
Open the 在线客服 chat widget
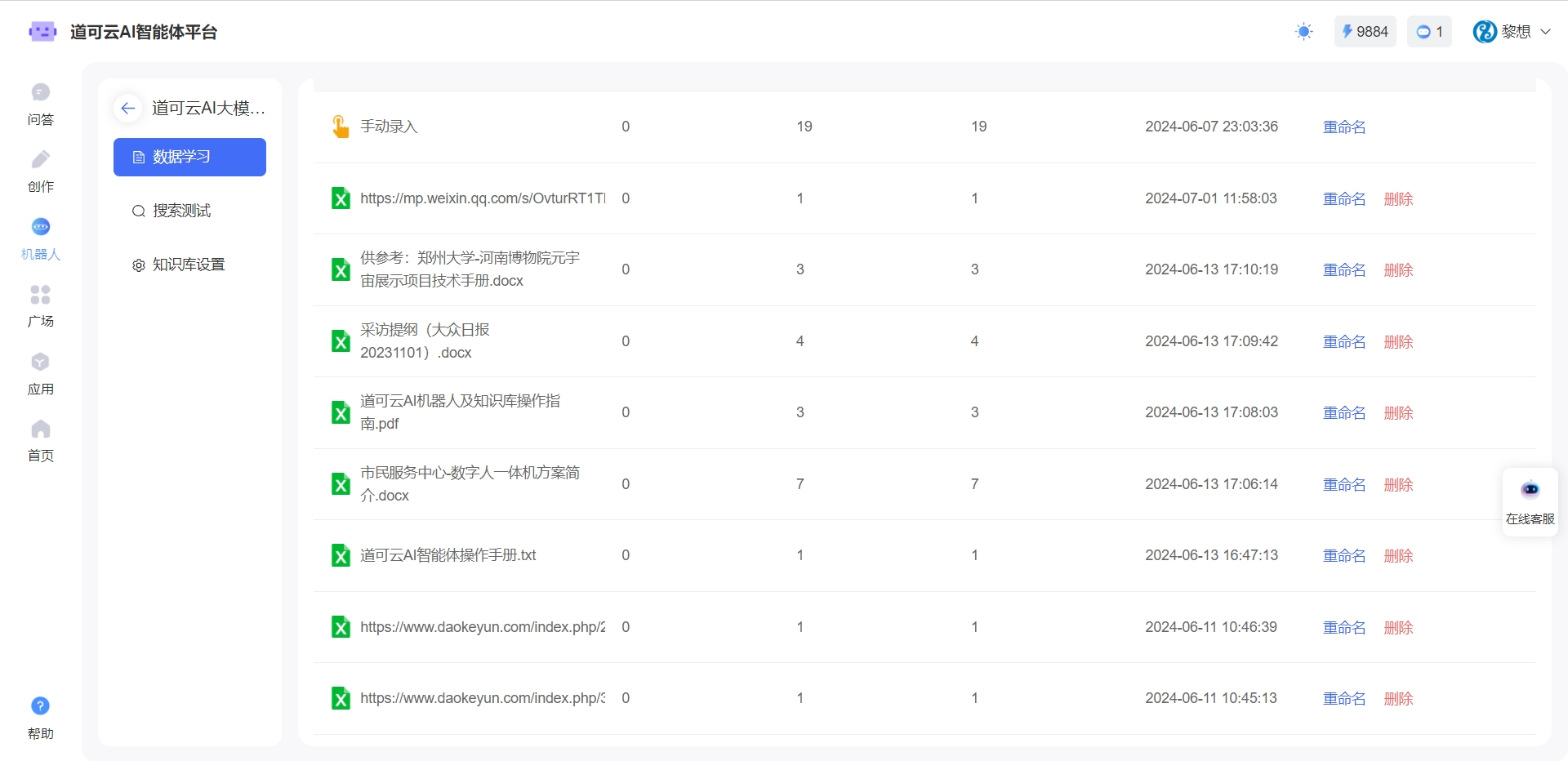pos(1530,501)
